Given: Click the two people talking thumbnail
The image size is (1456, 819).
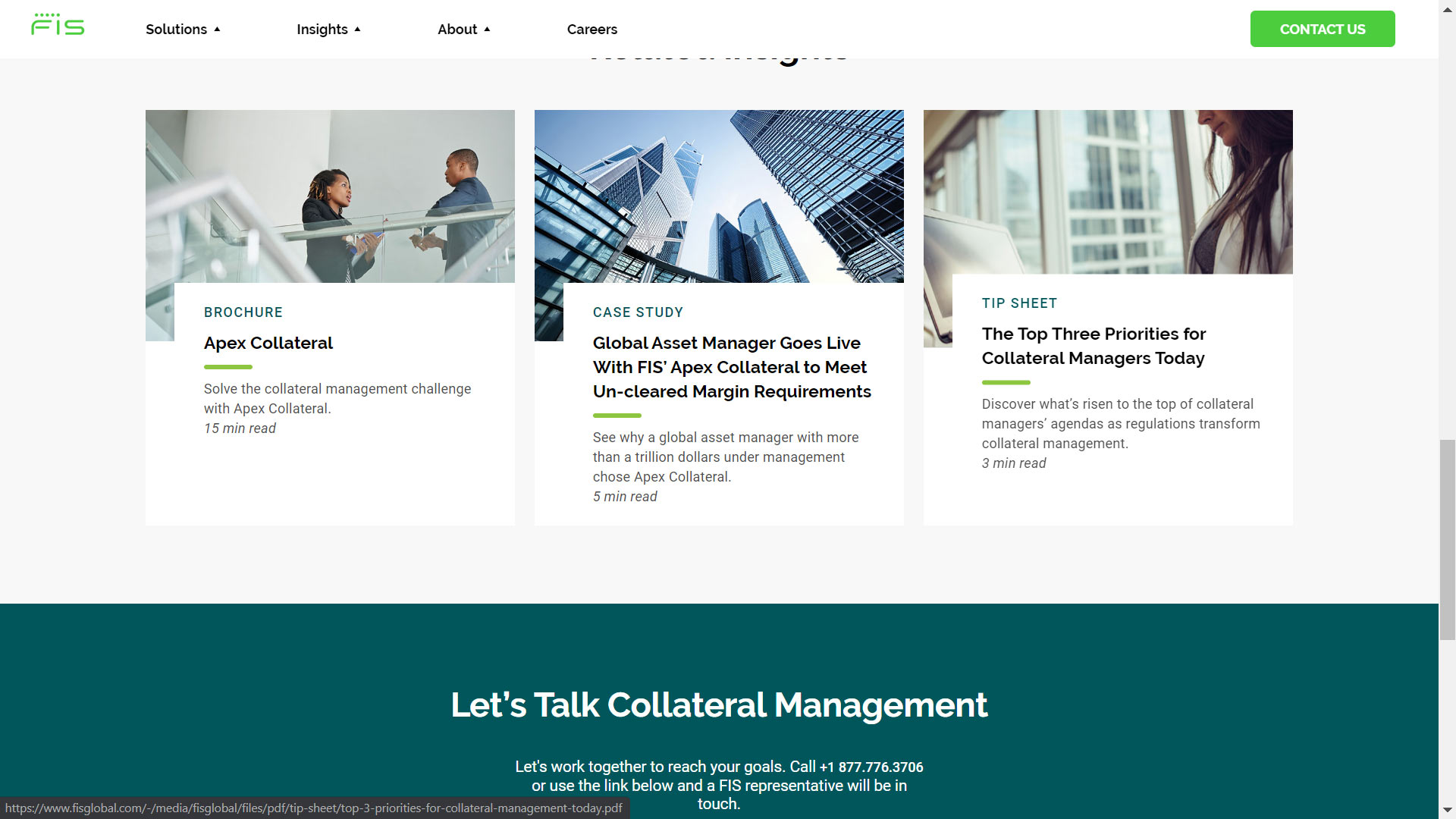Looking at the screenshot, I should pyautogui.click(x=330, y=196).
